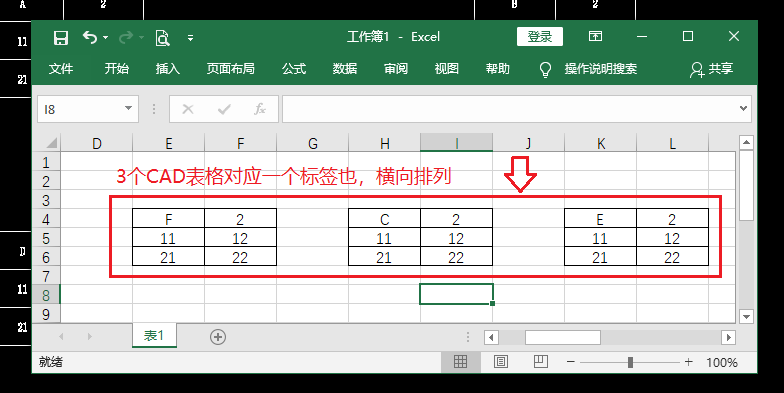Minimize the Excel window
The width and height of the screenshot is (784, 393).
click(x=642, y=36)
